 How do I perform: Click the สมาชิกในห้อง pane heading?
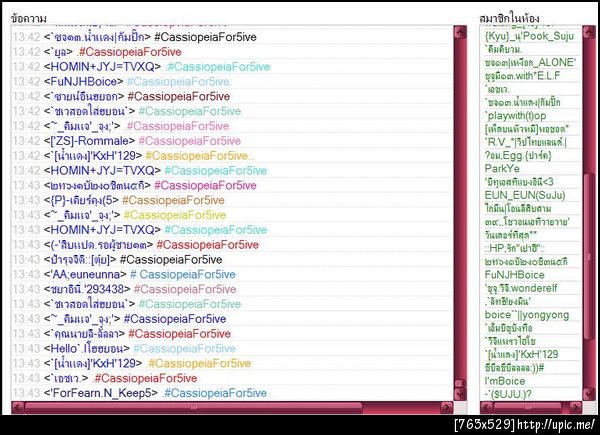coord(509,18)
